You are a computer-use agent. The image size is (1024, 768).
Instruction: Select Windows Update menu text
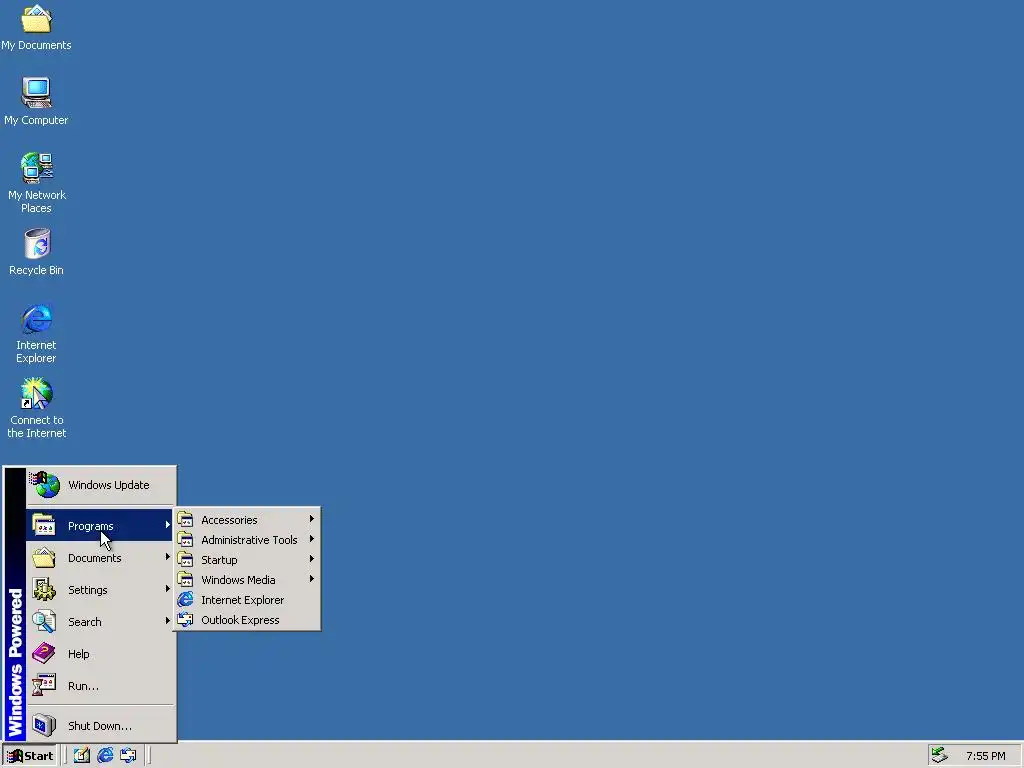pos(108,485)
